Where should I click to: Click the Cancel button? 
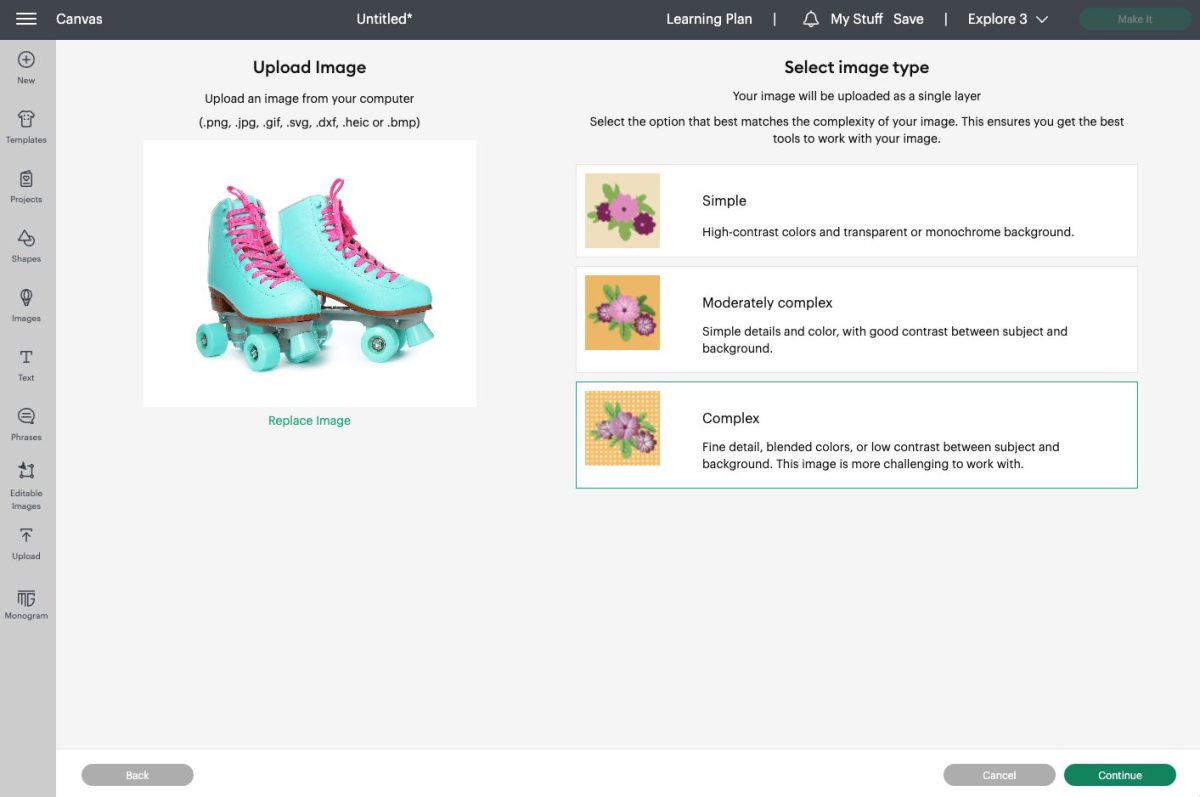click(999, 775)
